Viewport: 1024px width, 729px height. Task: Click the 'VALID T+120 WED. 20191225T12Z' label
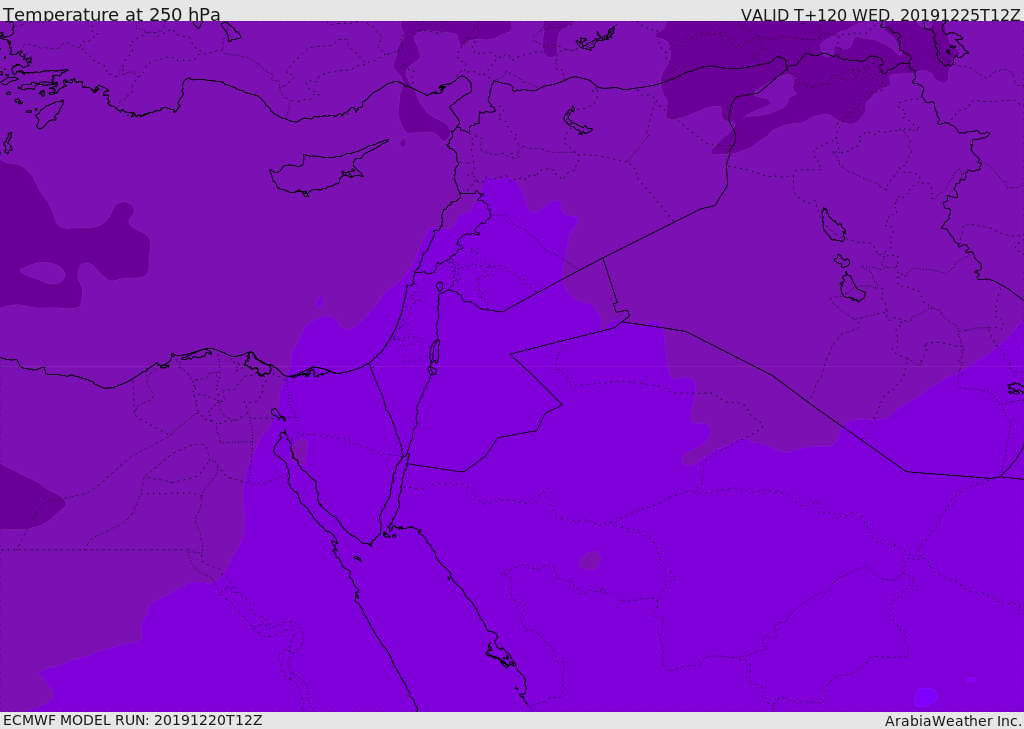point(880,14)
